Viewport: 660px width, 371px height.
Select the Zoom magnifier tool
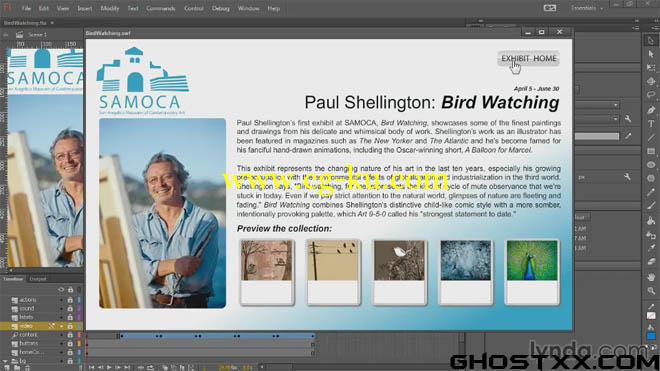click(651, 291)
